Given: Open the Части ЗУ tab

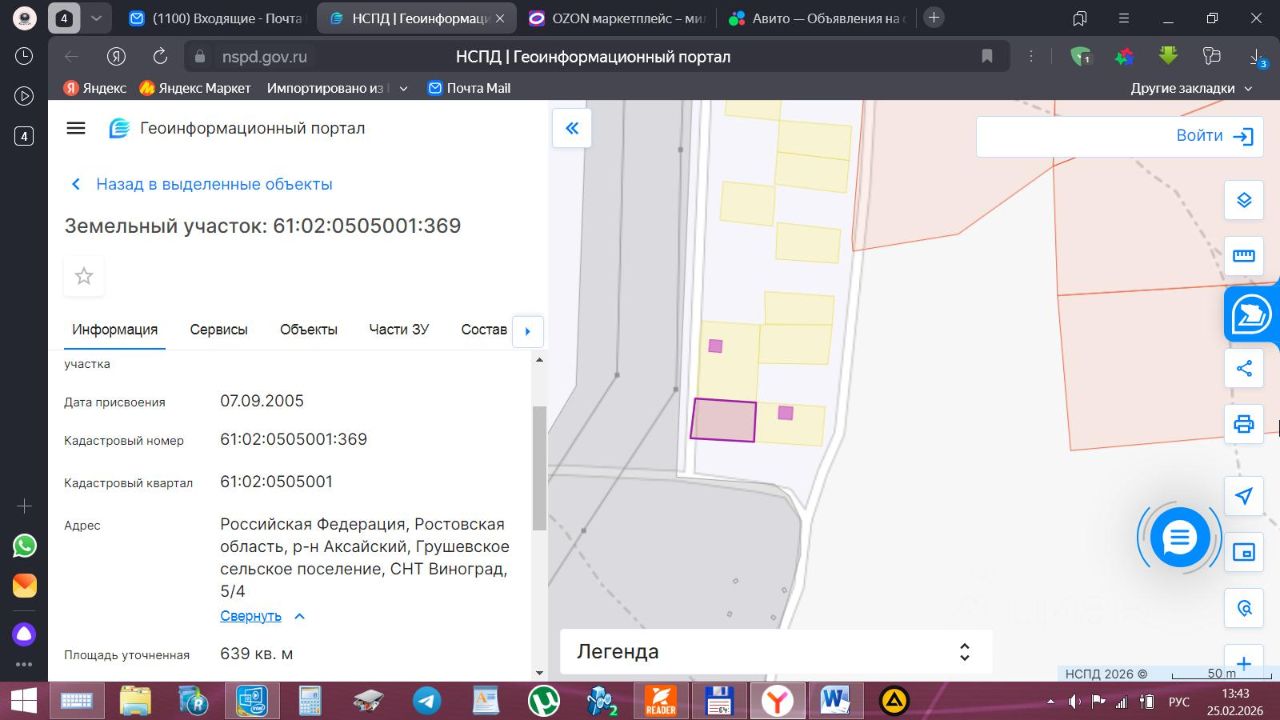Looking at the screenshot, I should click(399, 330).
